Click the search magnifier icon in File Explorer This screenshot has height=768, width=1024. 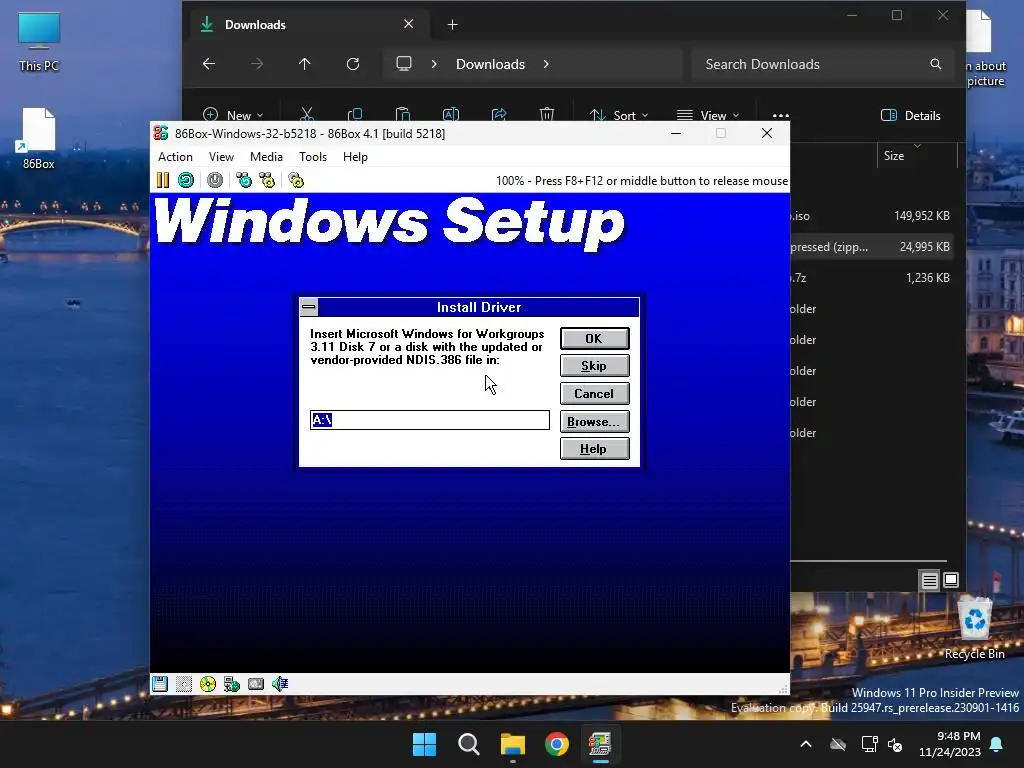click(936, 64)
